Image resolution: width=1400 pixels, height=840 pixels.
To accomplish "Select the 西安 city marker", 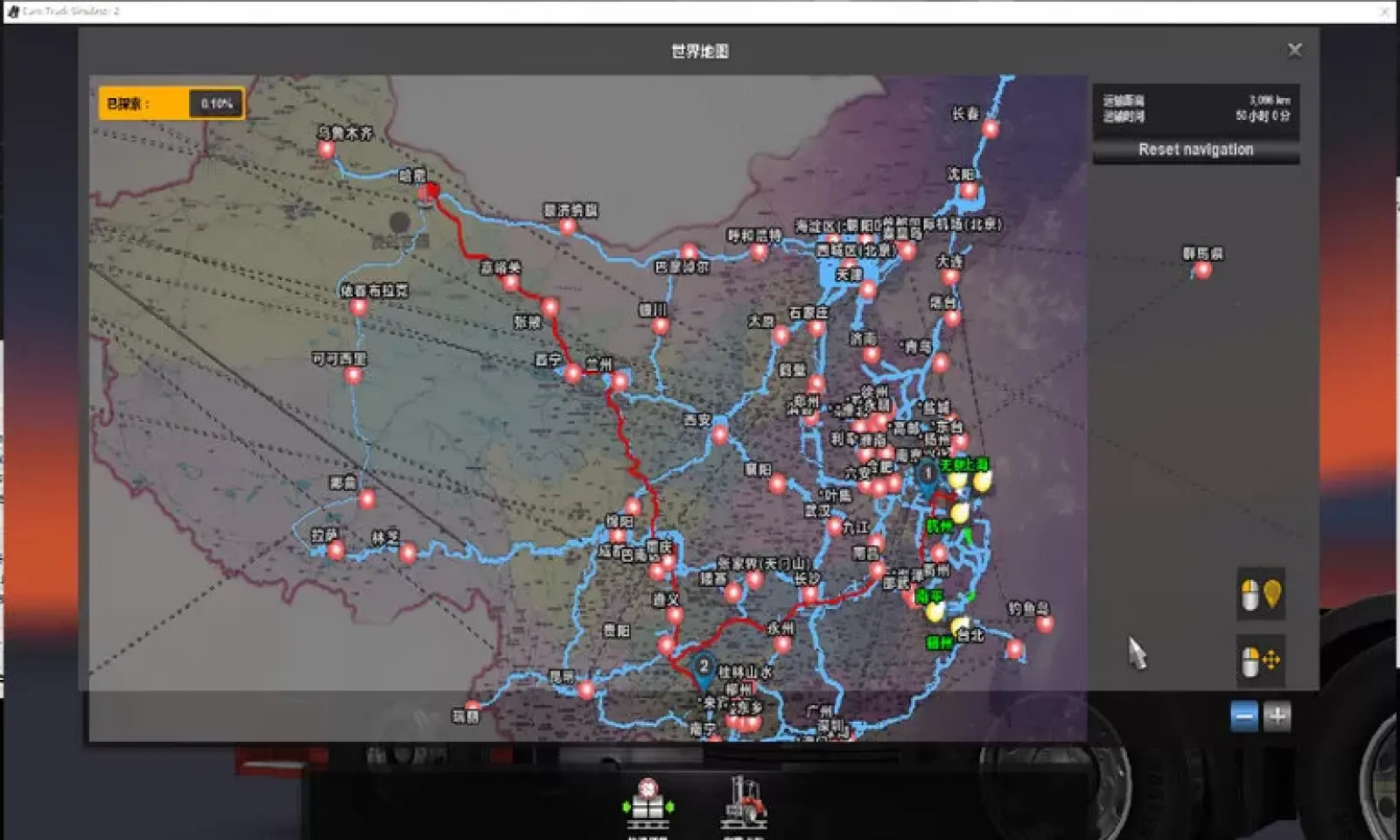I will (x=719, y=434).
